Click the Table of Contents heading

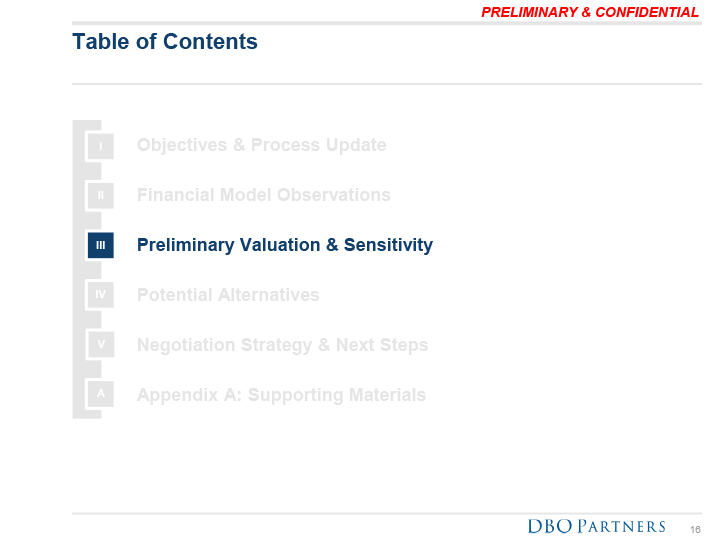point(165,42)
